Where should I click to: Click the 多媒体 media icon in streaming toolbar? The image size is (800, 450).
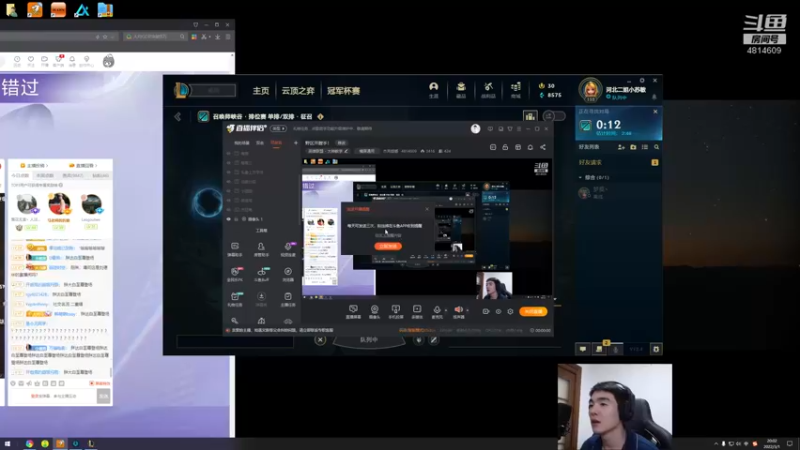(417, 311)
